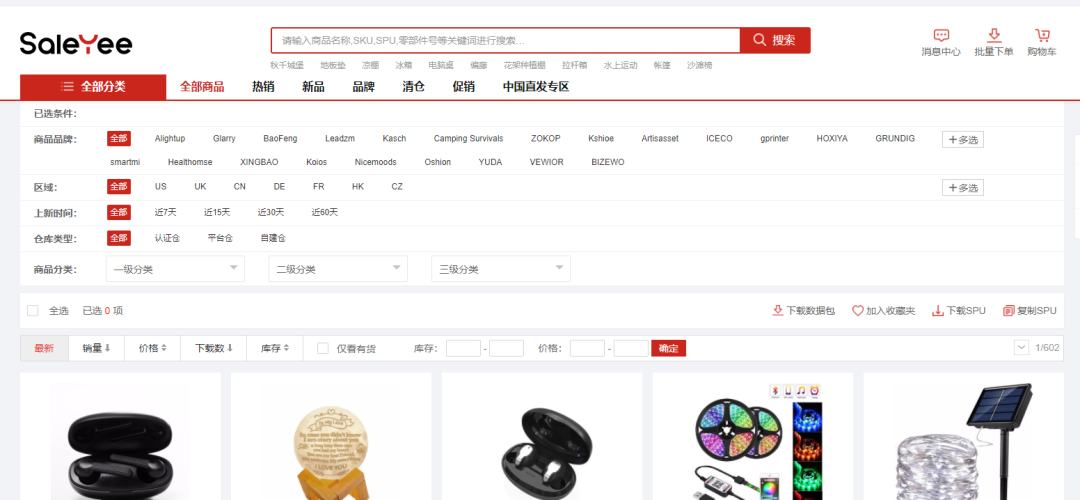The height and width of the screenshot is (500, 1080).
Task: Expand the 三级分类 category dropdown
Action: (x=501, y=269)
